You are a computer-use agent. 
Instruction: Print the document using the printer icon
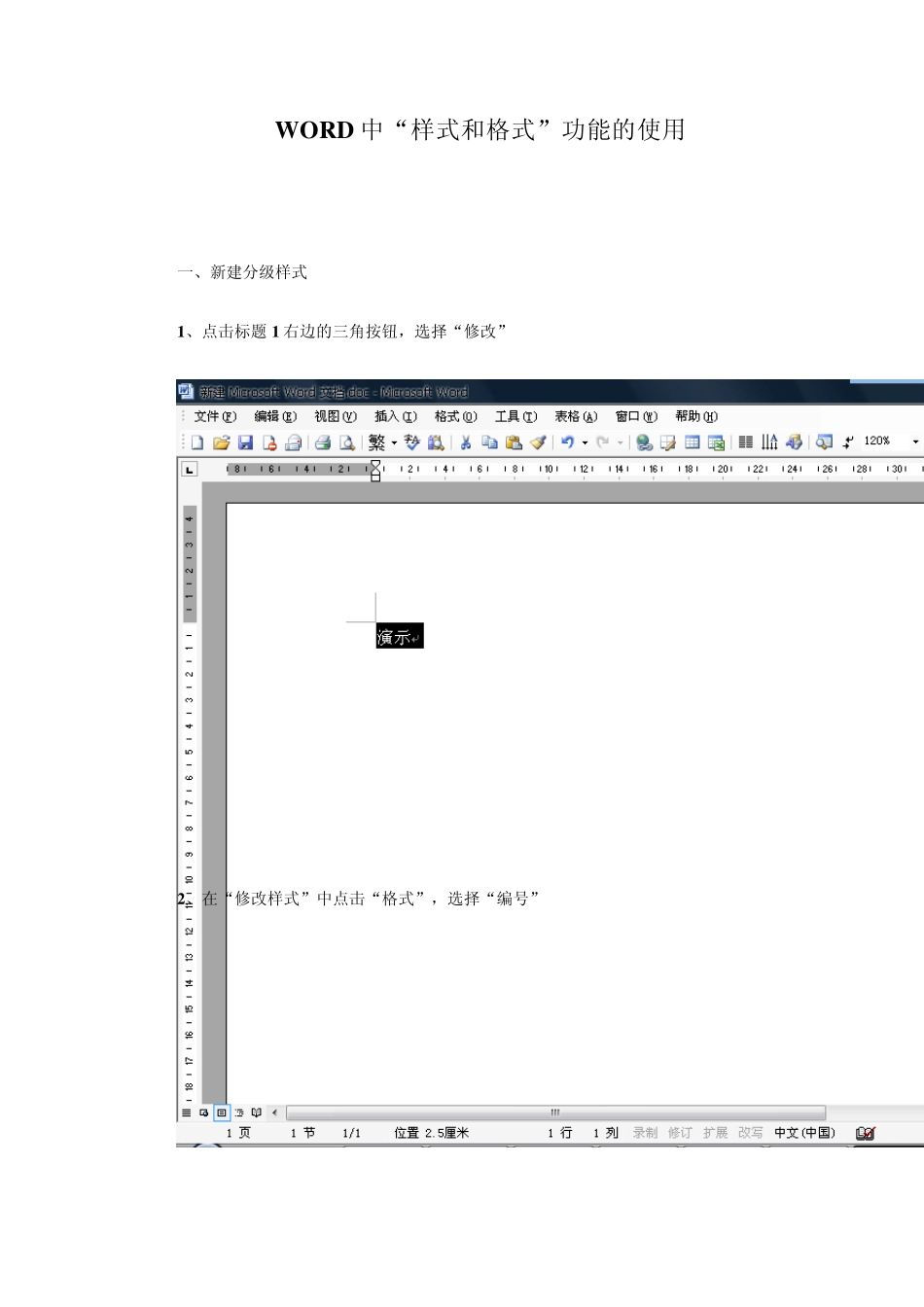tap(323, 442)
